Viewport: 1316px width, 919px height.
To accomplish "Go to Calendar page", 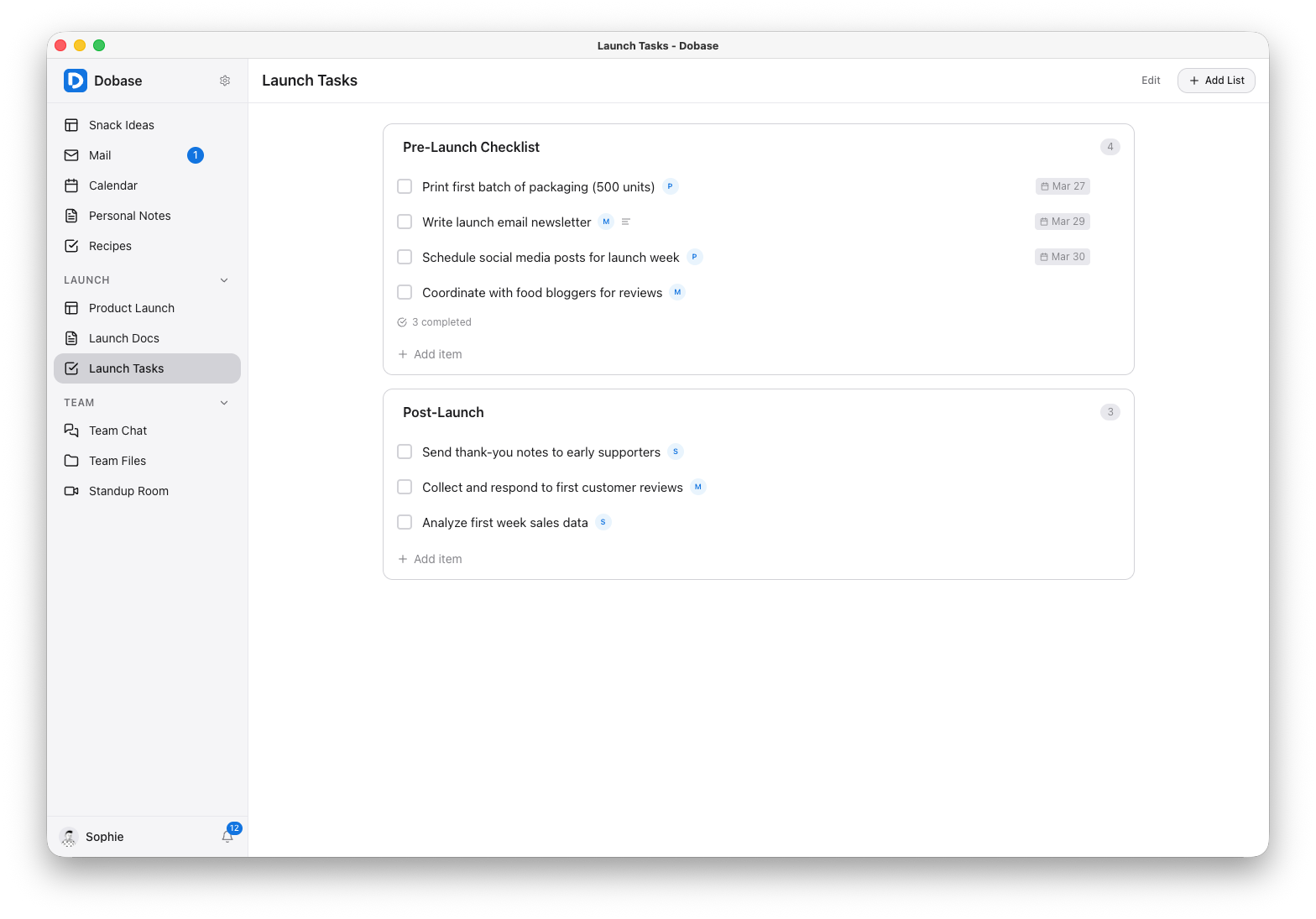I will [x=147, y=185].
